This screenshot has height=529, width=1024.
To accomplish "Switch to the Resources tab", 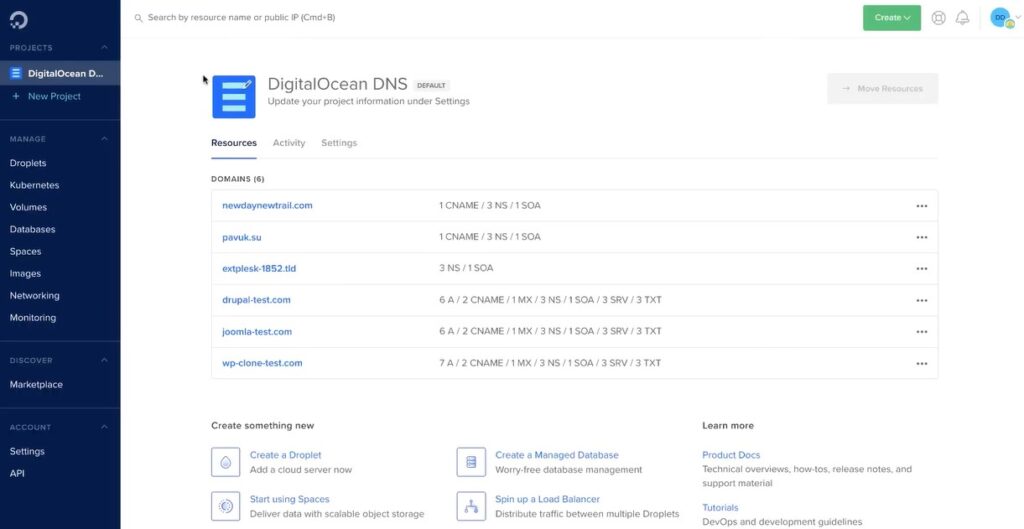I will pyautogui.click(x=234, y=143).
